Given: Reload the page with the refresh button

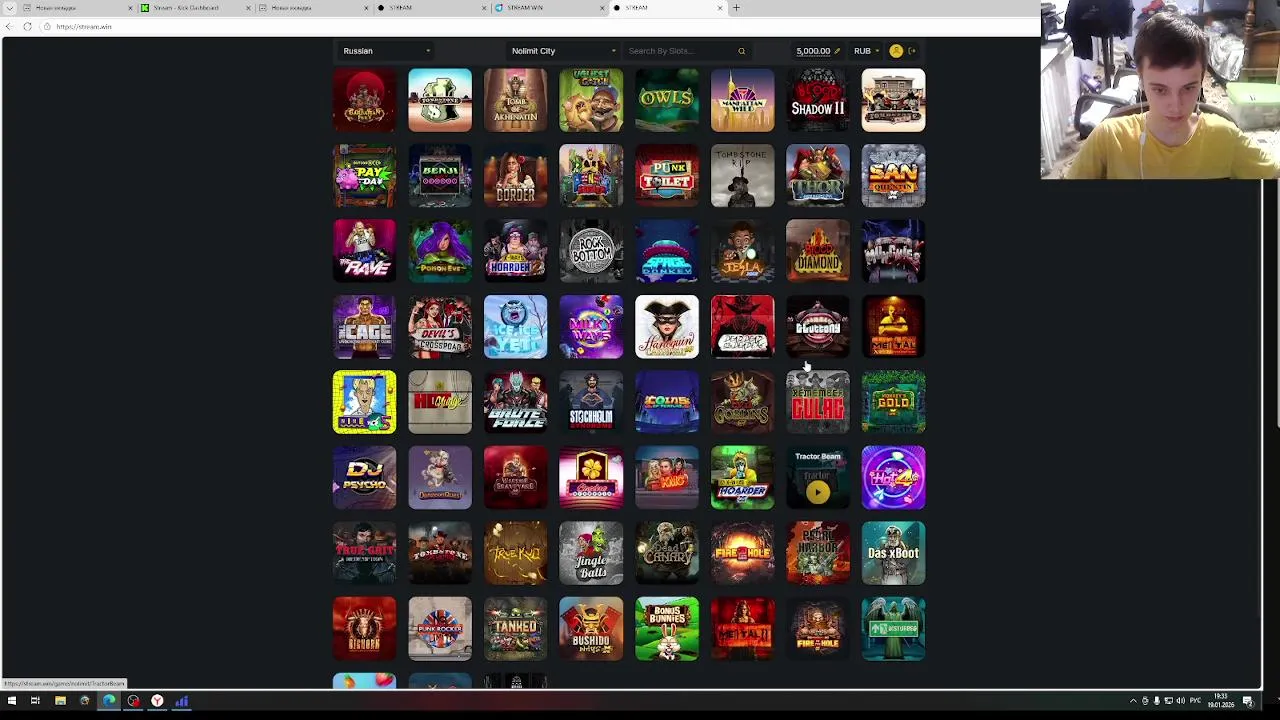Looking at the screenshot, I should (27, 27).
